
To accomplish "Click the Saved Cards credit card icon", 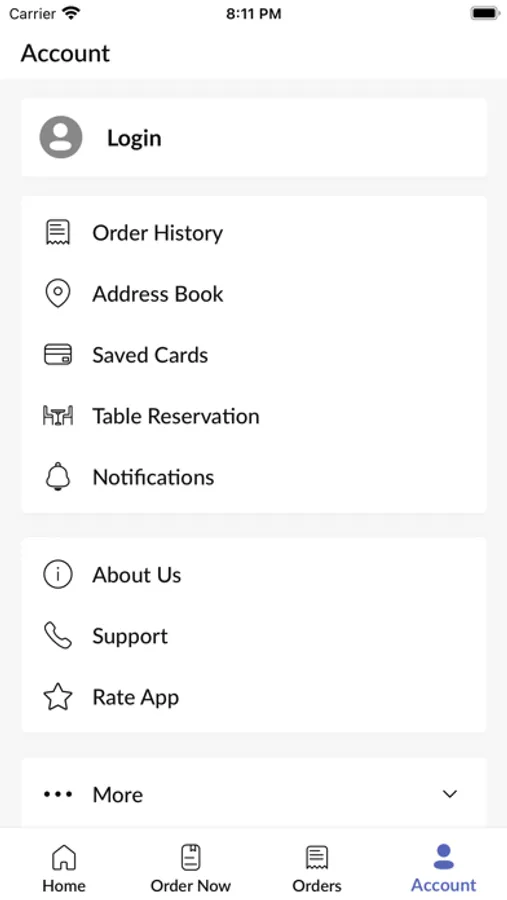I will coord(57,355).
